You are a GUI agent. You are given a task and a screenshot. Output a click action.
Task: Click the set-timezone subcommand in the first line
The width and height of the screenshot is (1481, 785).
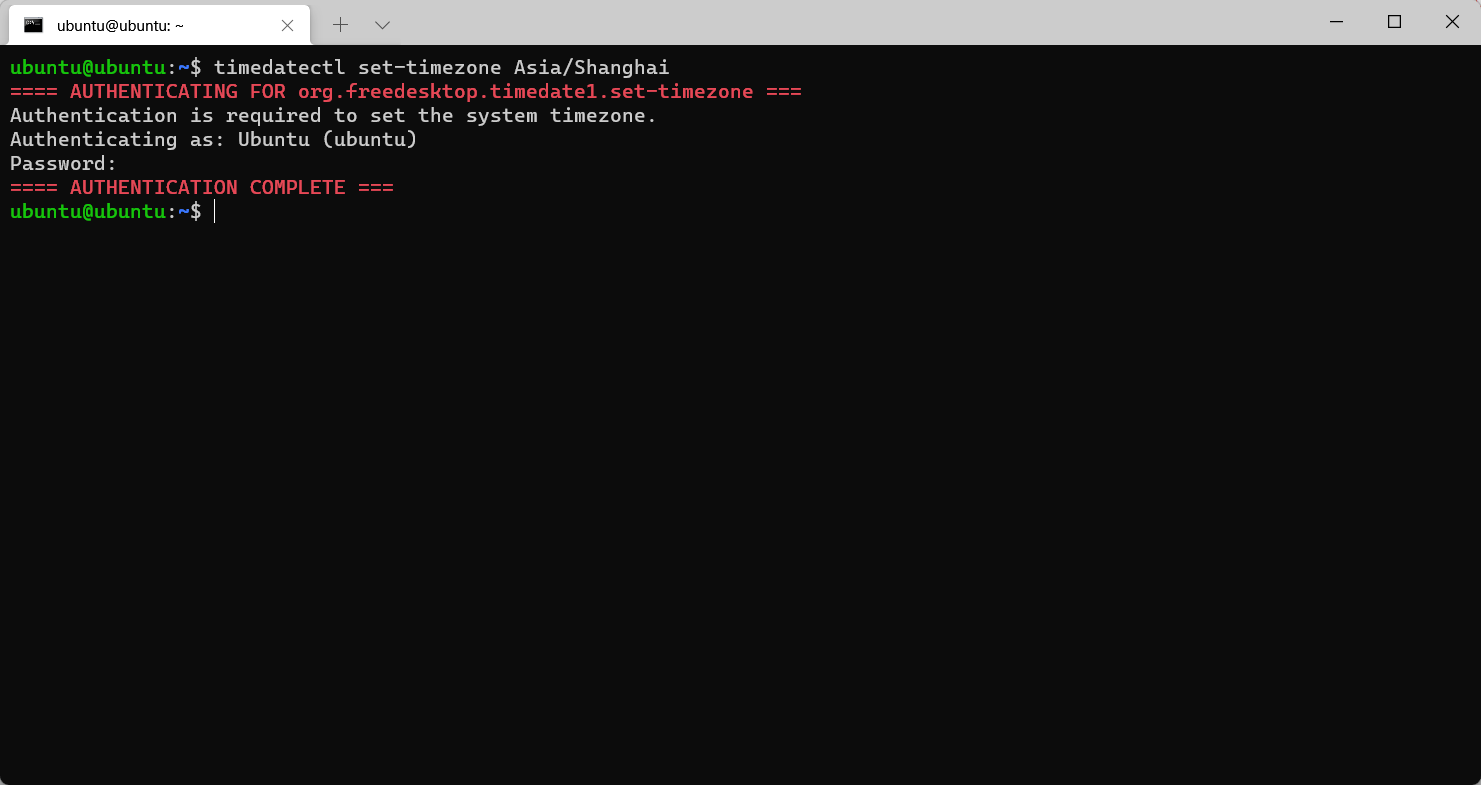coord(429,67)
